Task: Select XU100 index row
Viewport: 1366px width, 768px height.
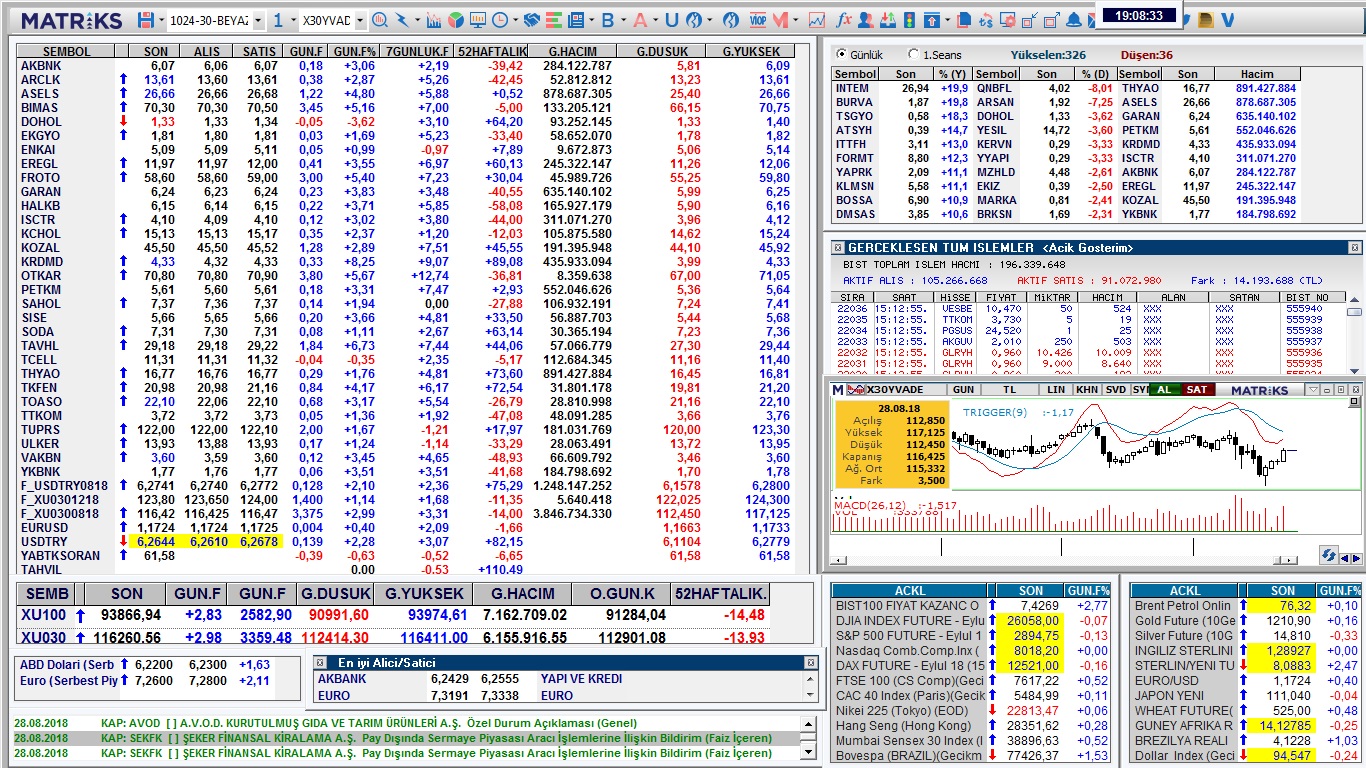Action: (395, 615)
